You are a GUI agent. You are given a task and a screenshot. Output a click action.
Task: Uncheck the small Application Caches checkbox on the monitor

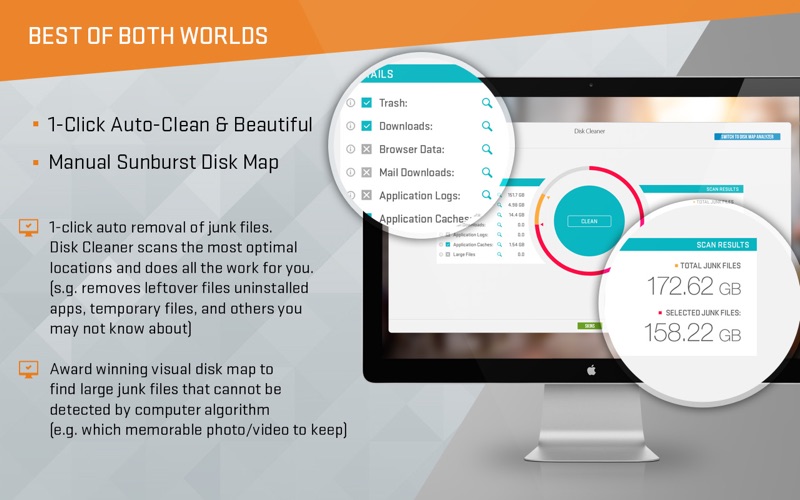[448, 244]
